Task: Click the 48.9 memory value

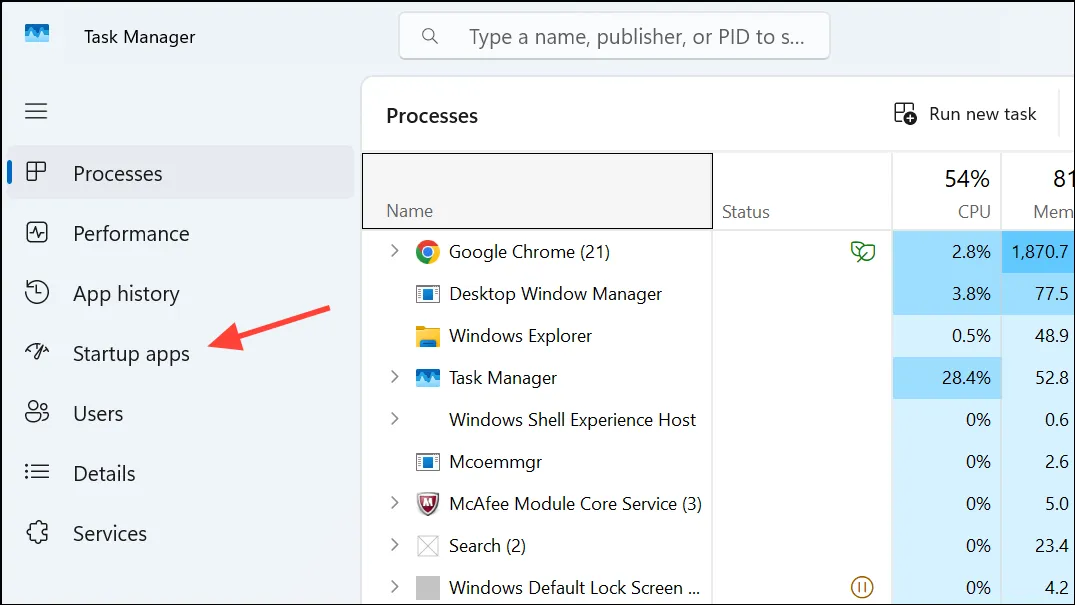Action: [x=1052, y=335]
